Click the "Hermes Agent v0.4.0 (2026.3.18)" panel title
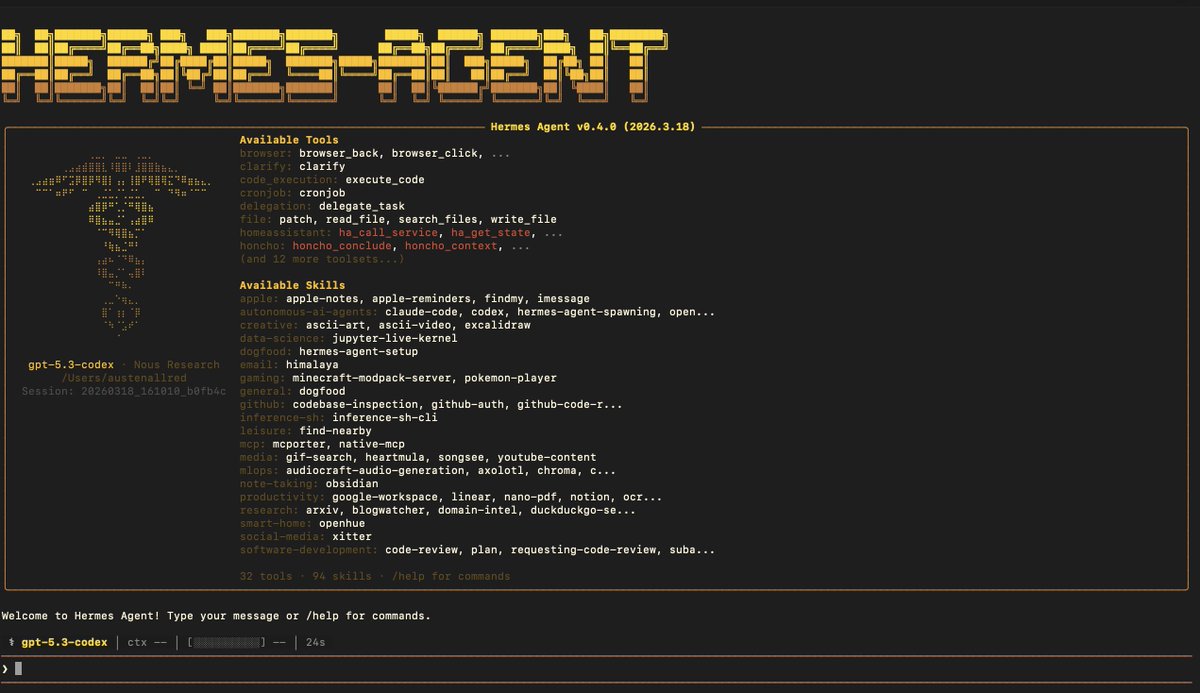The image size is (1200, 693). [593, 127]
